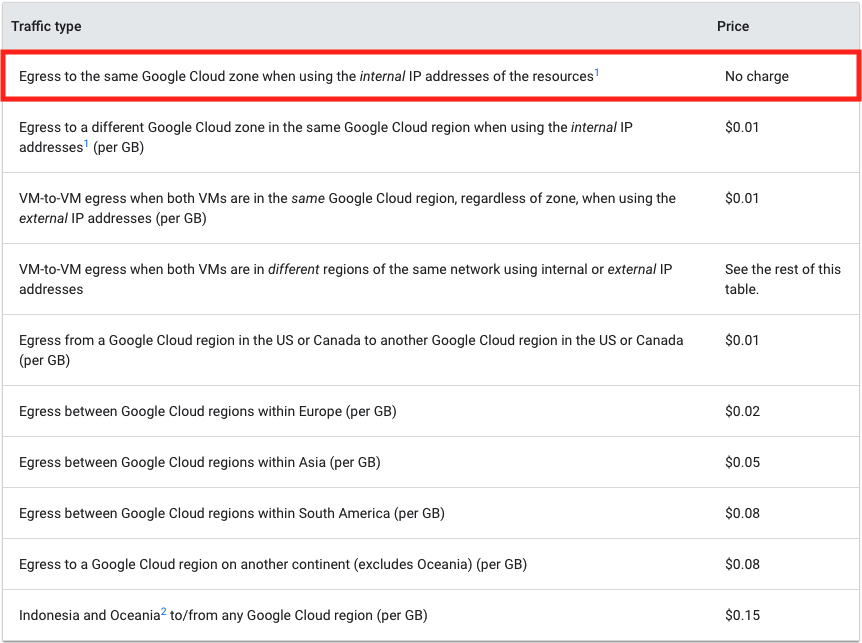Viewport: 862px width, 643px height.
Task: Click $0.01 price for same region VM-to-VM egress
Action: pyautogui.click(x=742, y=198)
